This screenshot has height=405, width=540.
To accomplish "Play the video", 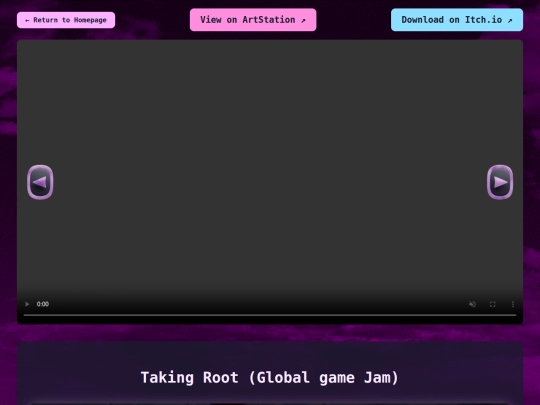I will coord(27,304).
